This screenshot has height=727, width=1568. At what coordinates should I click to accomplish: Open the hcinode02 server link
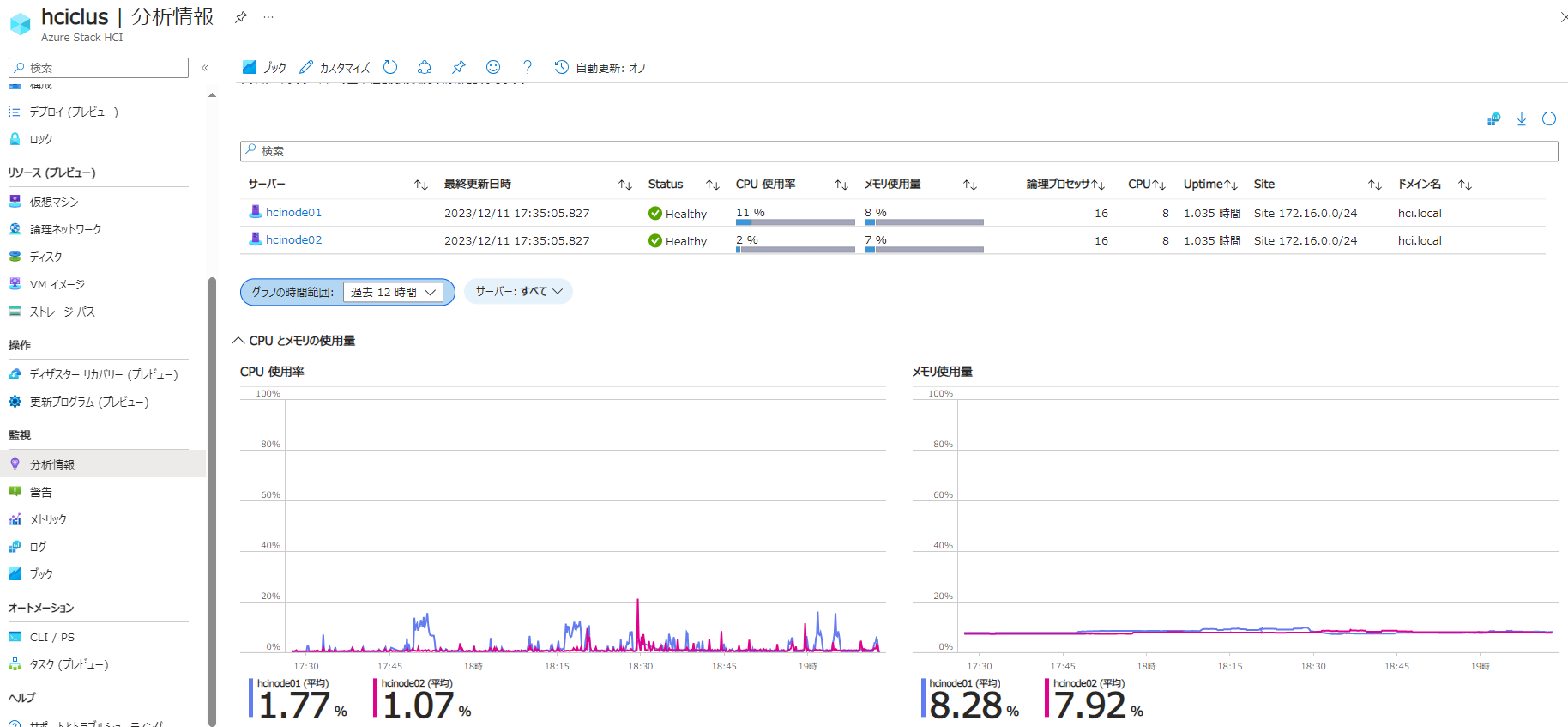point(293,240)
